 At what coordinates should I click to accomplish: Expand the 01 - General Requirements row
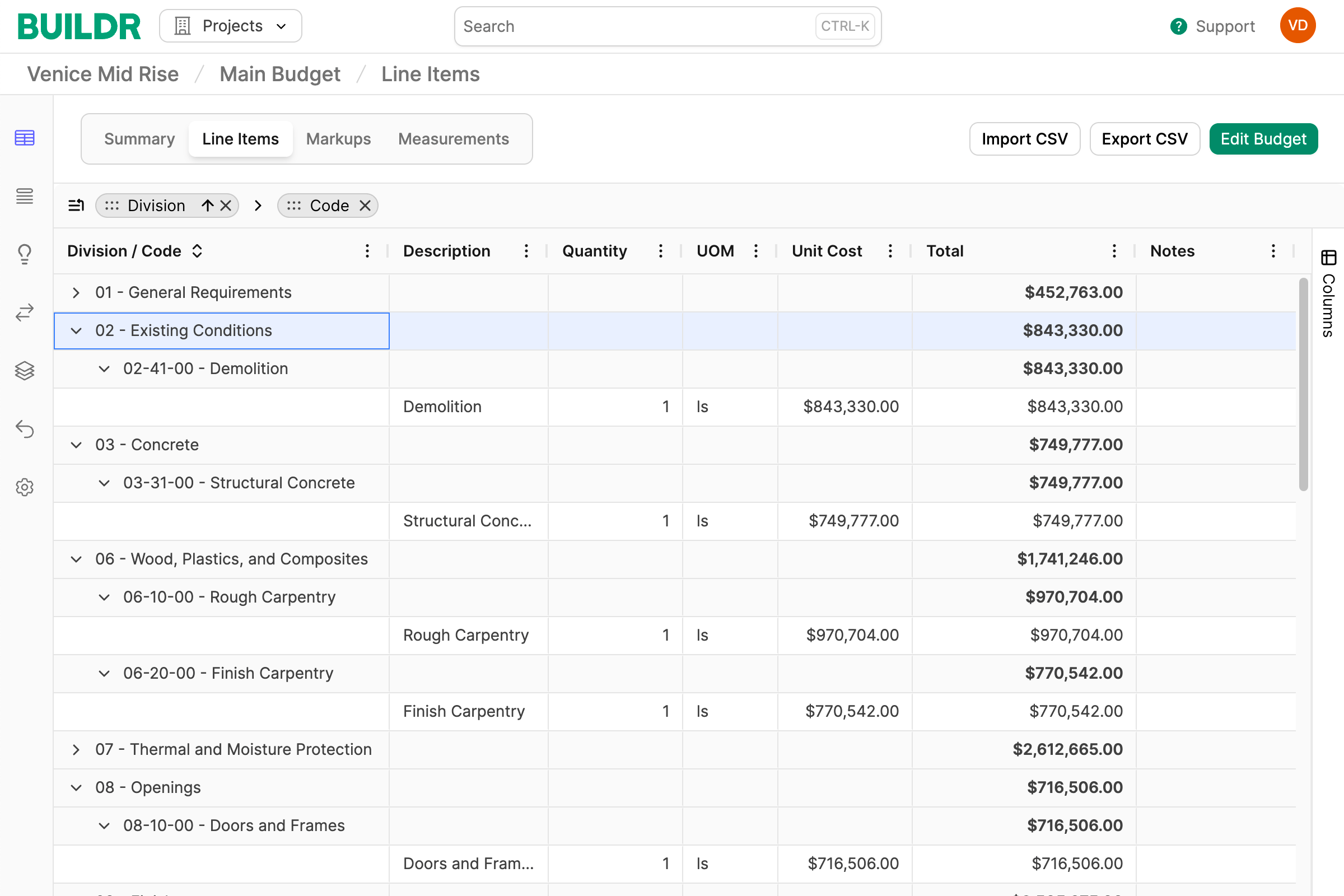[x=76, y=292]
